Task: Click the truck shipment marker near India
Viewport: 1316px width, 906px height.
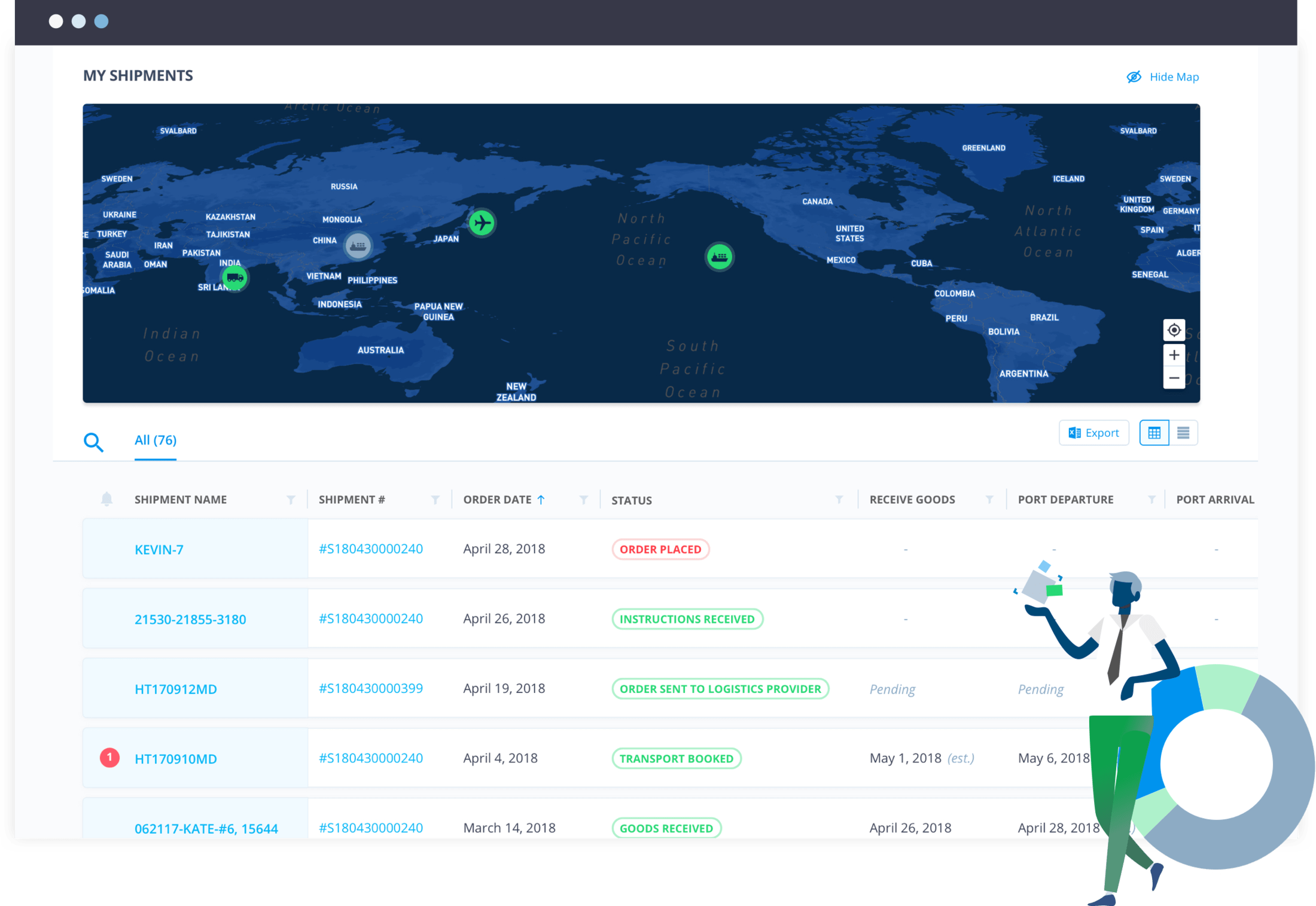Action: [234, 278]
